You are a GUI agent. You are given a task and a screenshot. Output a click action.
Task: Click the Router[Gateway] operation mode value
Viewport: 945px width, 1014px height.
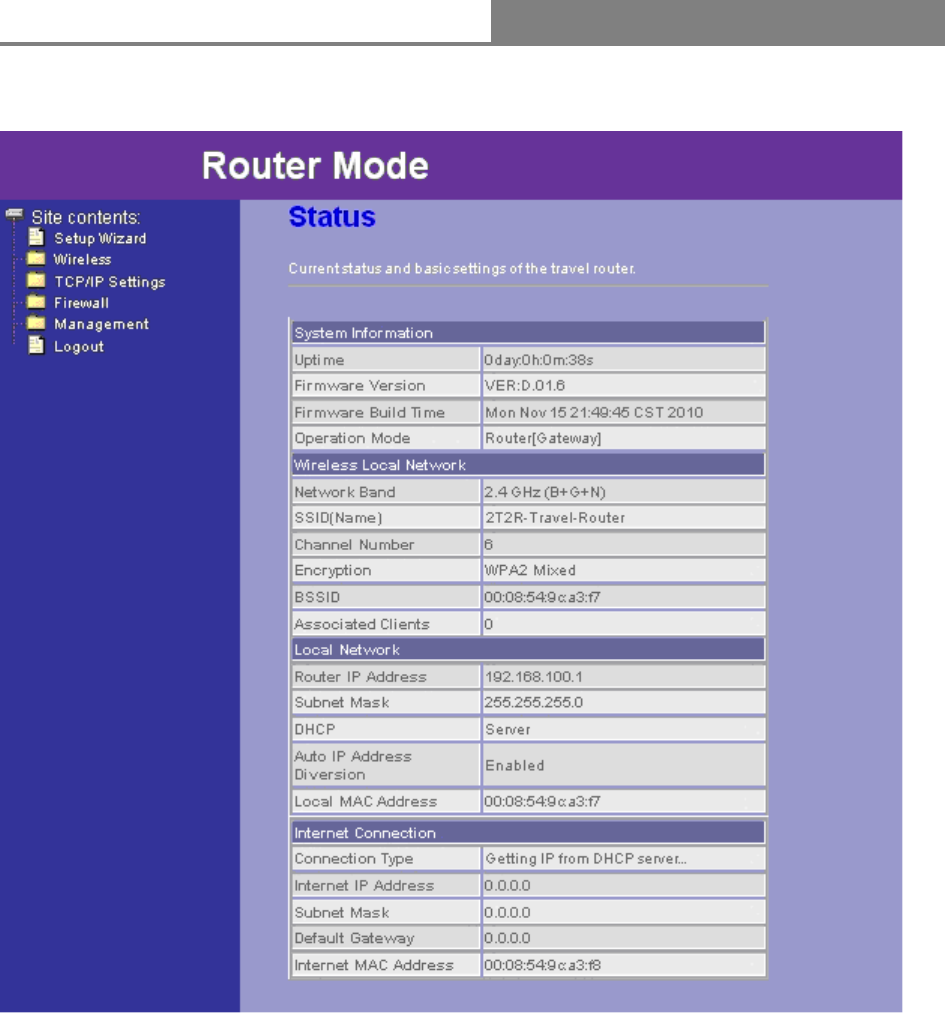(543, 438)
